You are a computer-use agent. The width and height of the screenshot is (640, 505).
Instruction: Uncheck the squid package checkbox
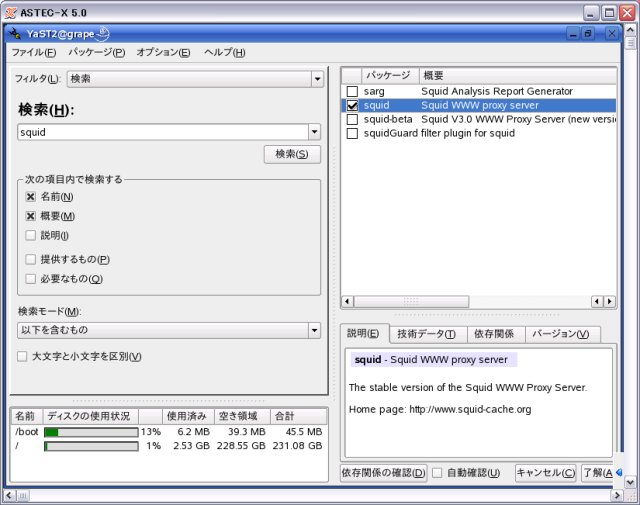352,105
